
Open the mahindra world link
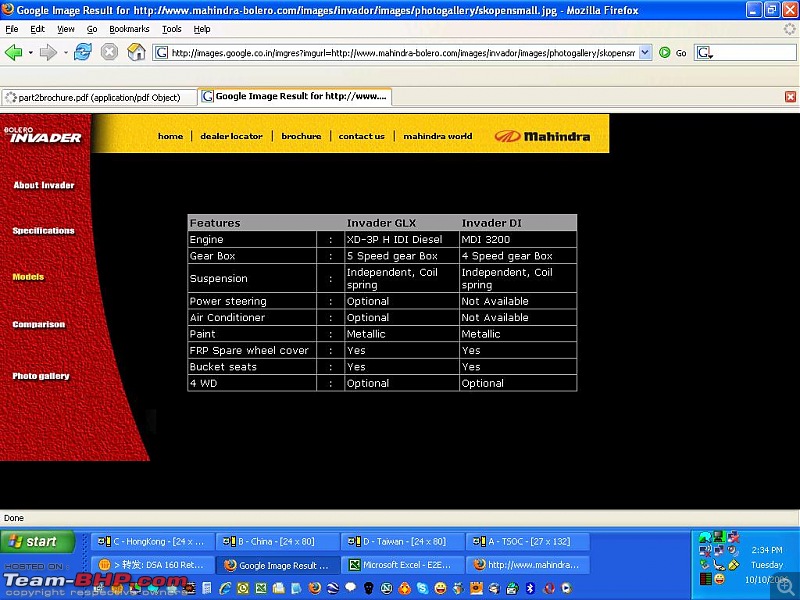click(x=438, y=136)
